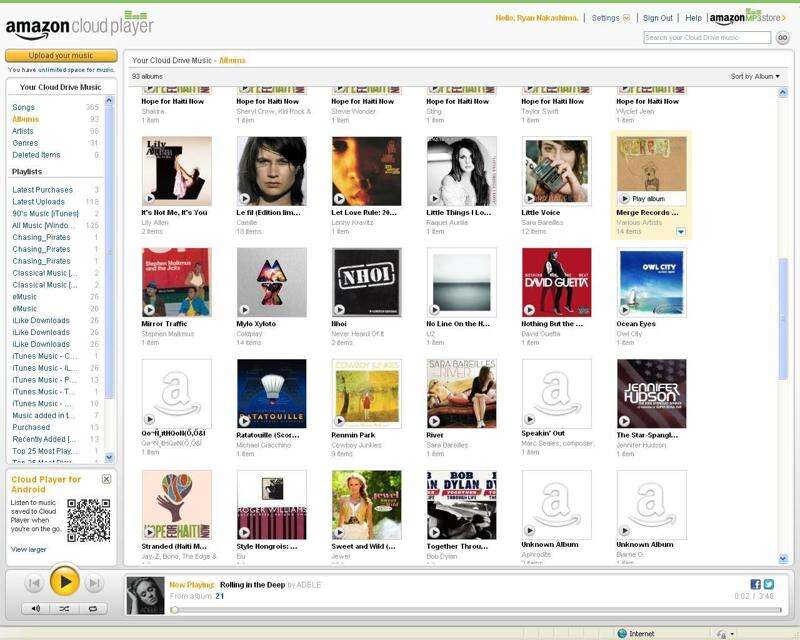
Task: Click the play icon on No Line On the Horizon
Action: [x=434, y=310]
